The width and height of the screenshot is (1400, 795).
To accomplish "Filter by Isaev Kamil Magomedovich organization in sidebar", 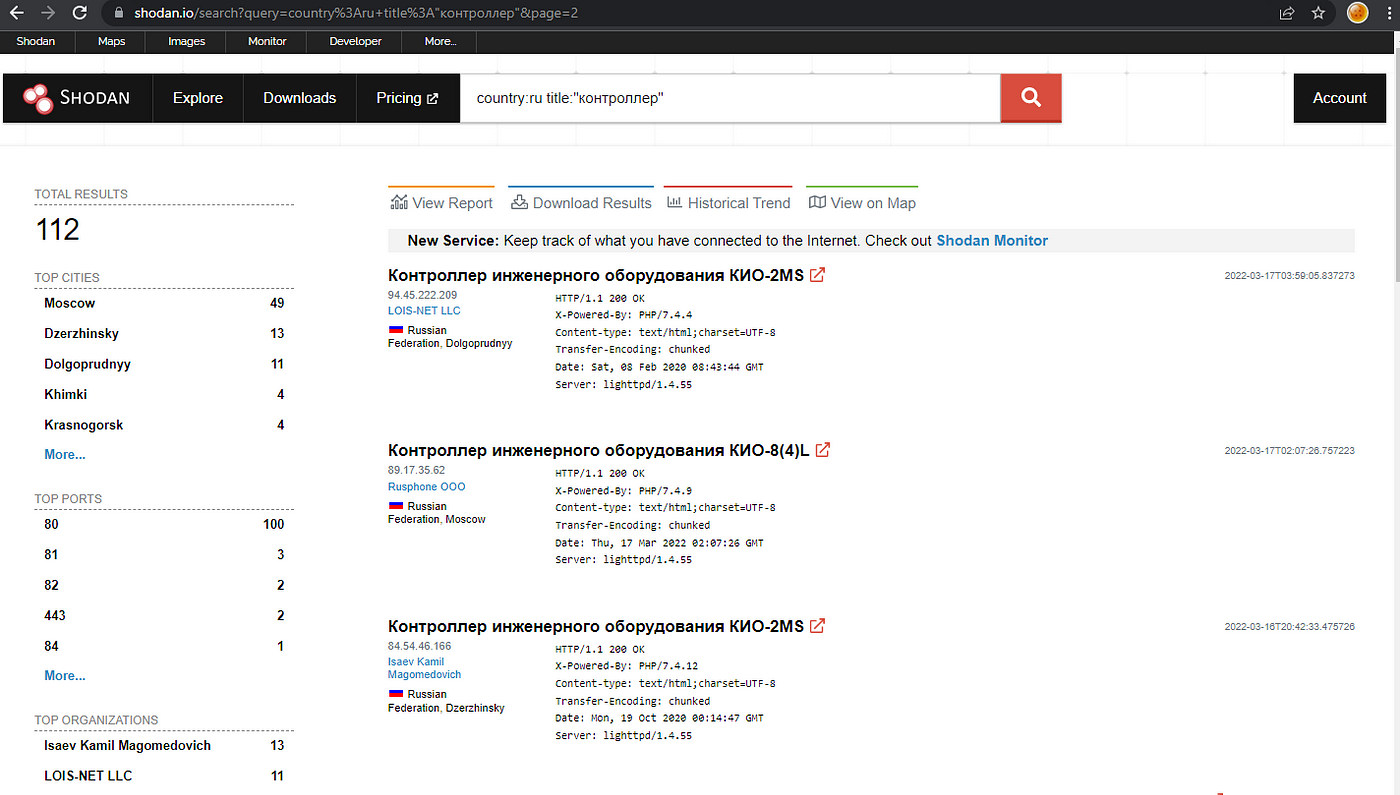I will 128,745.
